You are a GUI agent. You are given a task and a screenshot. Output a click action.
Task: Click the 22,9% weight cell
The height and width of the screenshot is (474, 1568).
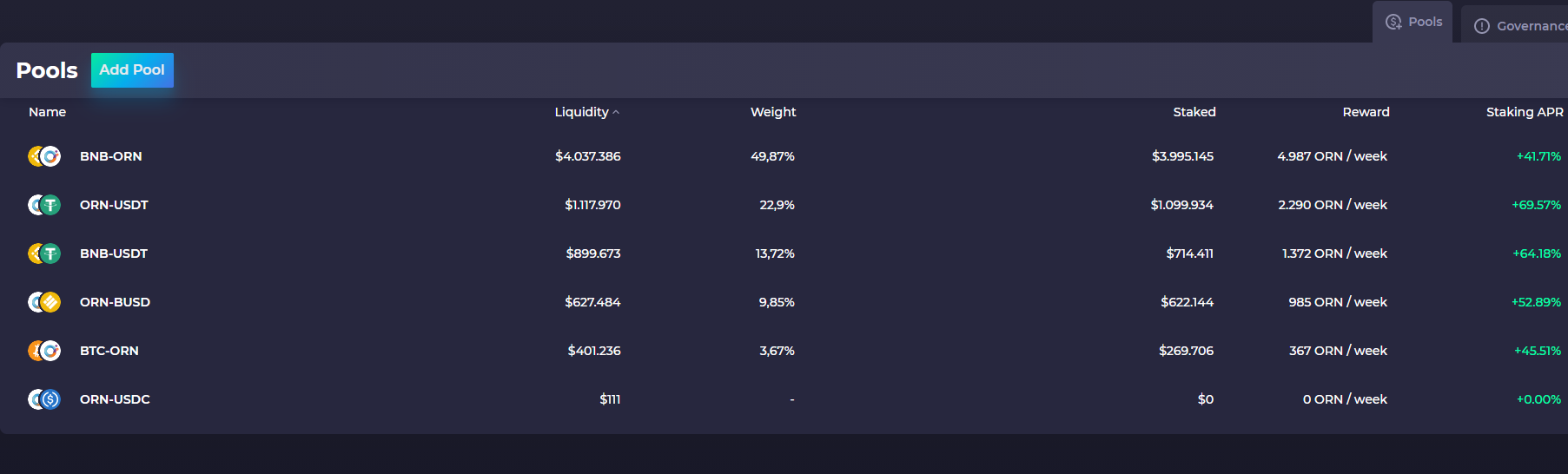[777, 205]
